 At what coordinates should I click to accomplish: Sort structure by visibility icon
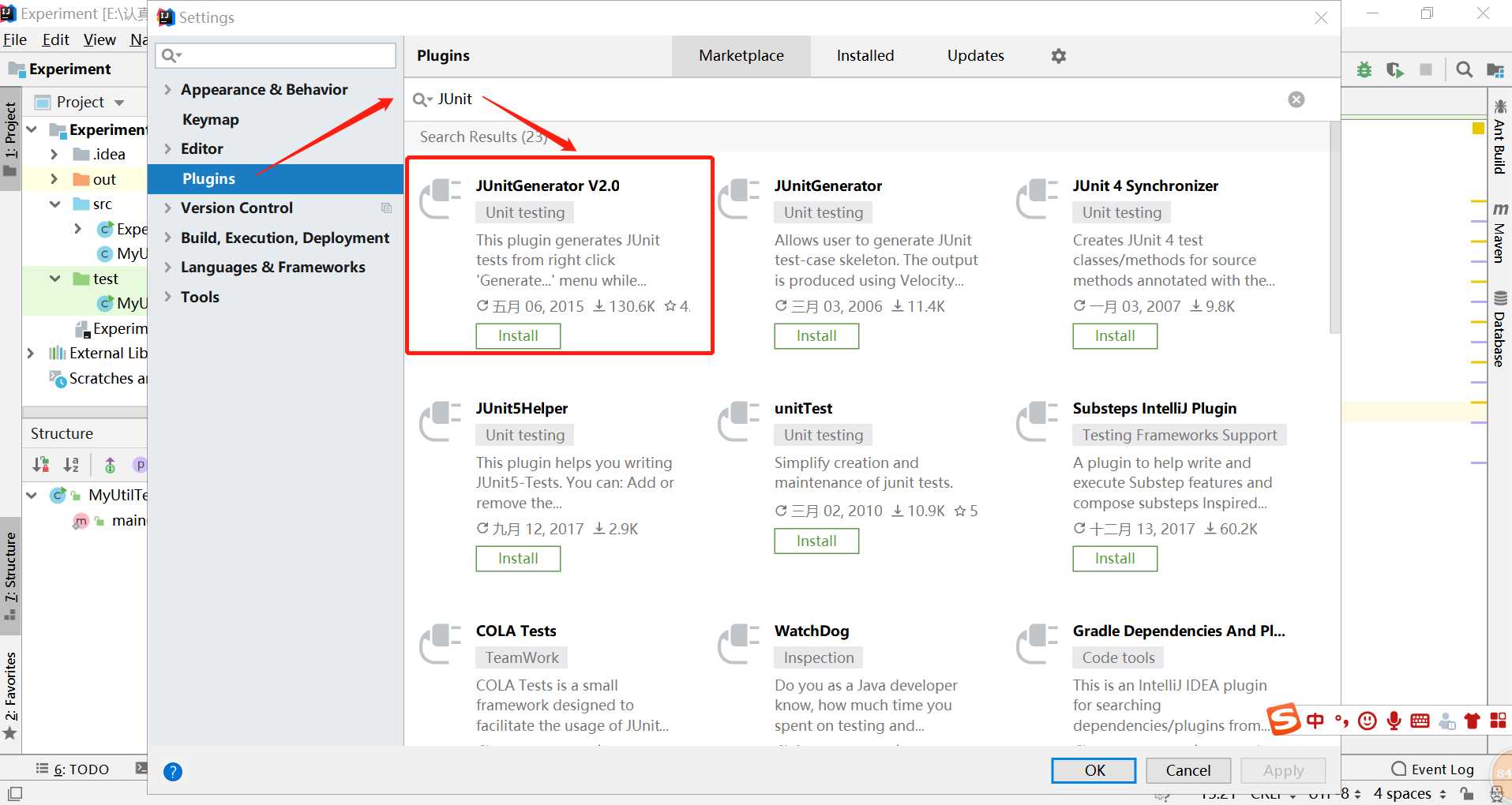[x=41, y=465]
